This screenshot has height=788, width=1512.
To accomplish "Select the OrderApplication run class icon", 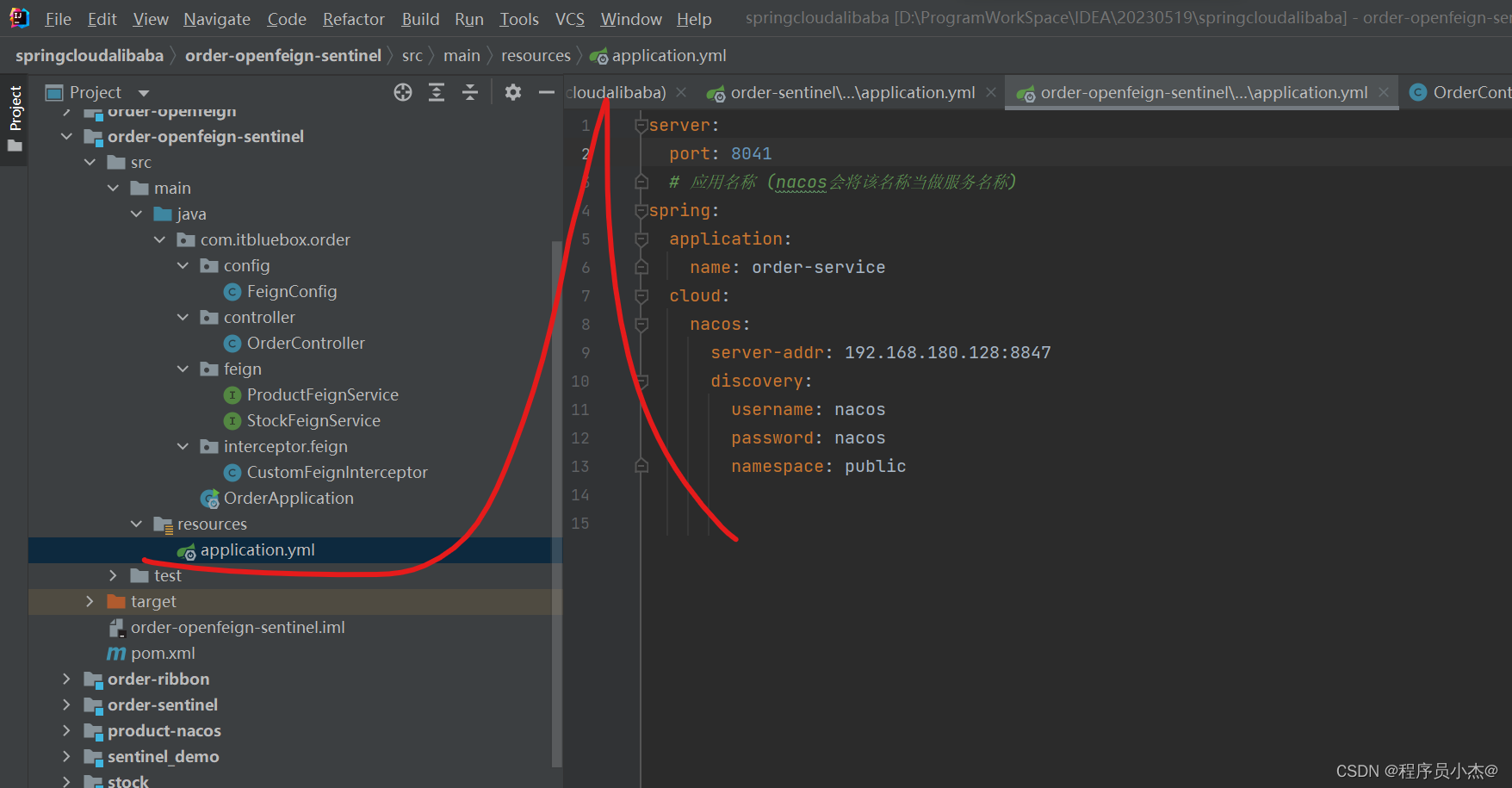I will coord(209,499).
